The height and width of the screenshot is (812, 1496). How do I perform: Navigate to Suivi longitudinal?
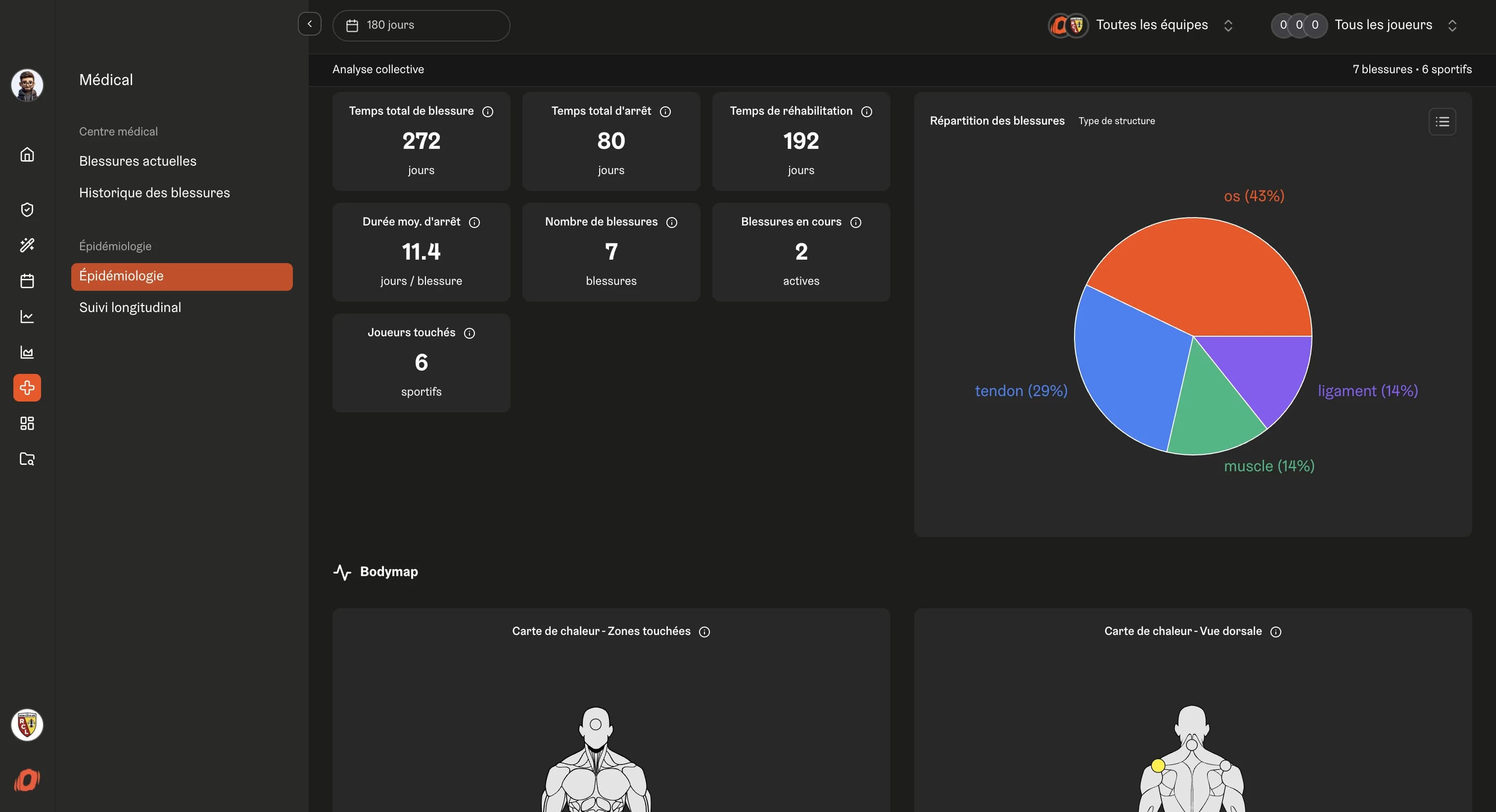tap(130, 307)
